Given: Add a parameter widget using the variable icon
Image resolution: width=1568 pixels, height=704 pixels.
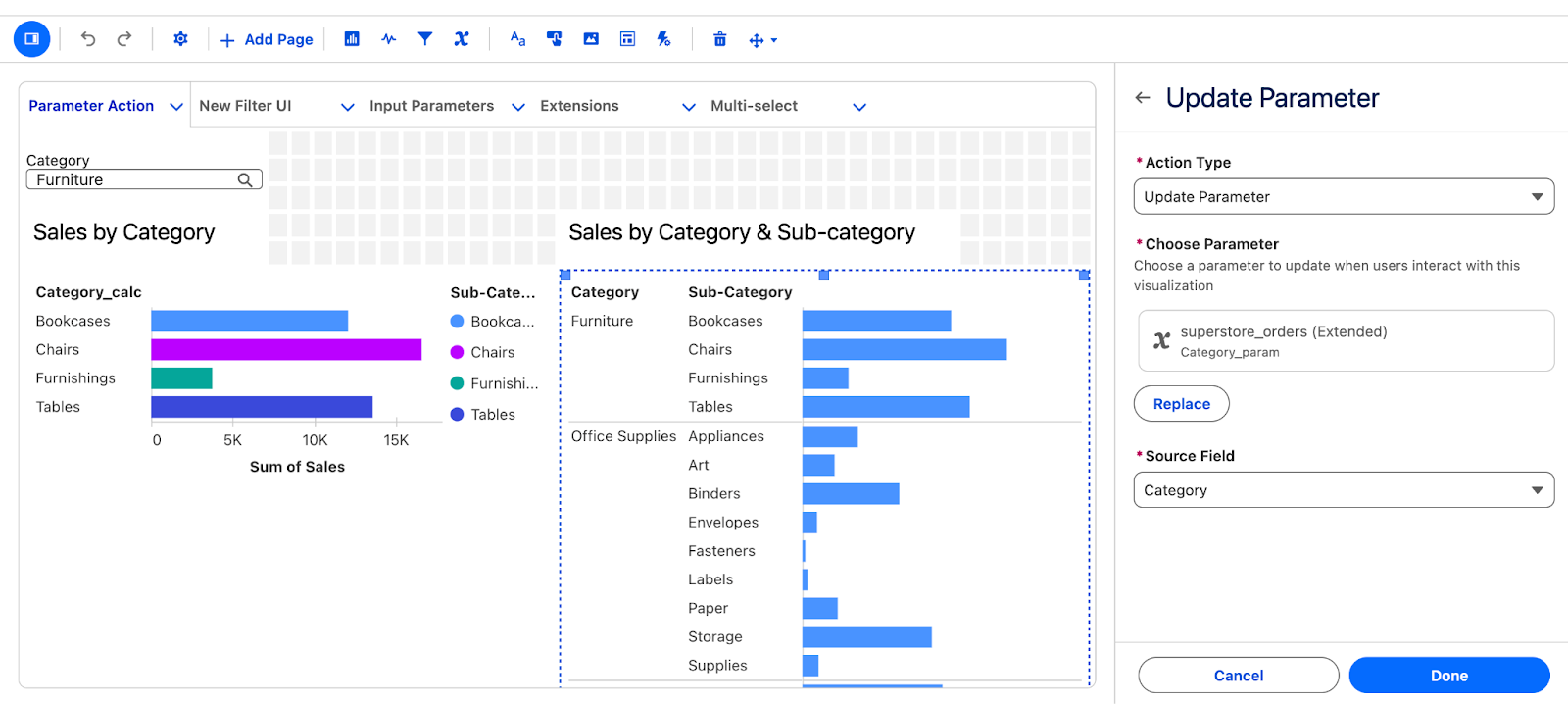Looking at the screenshot, I should click(x=462, y=39).
